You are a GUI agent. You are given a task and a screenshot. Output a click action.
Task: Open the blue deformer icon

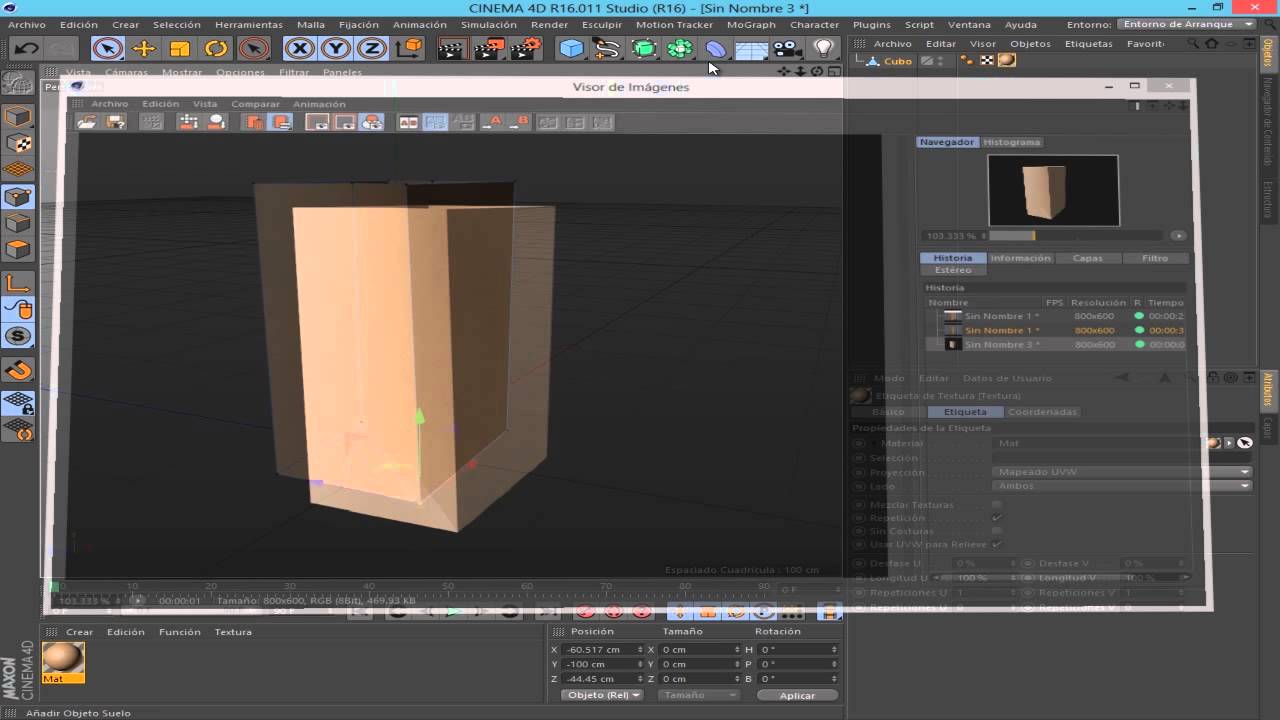[x=716, y=48]
